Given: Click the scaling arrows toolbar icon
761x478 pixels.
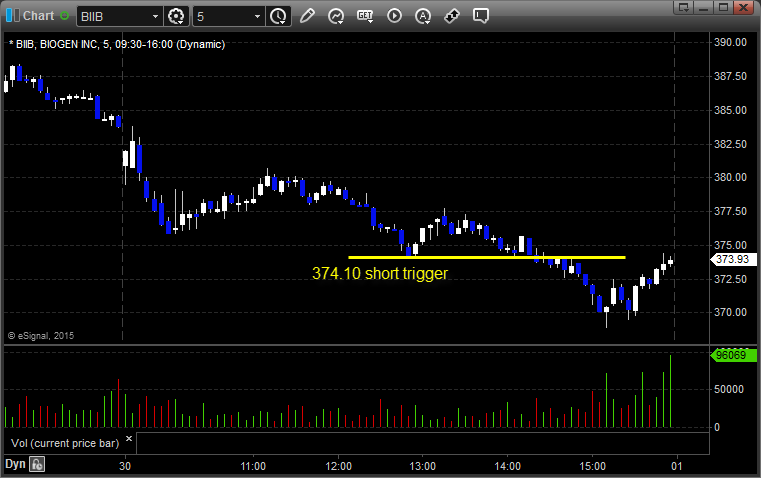Looking at the screenshot, I should click(x=452, y=16).
